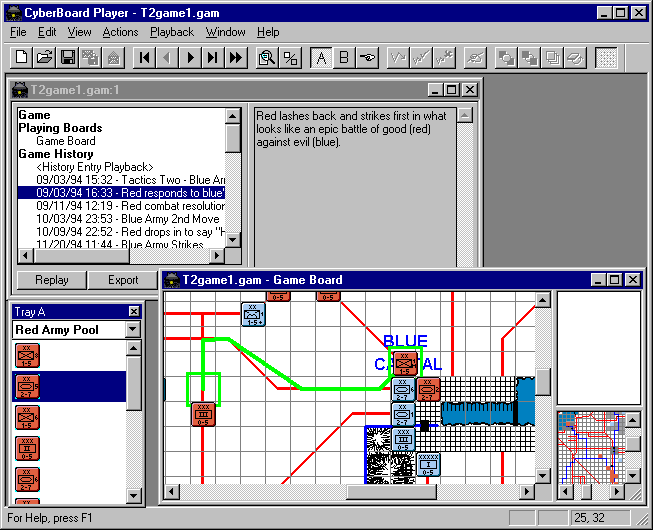The width and height of the screenshot is (653, 530).
Task: Toggle the A tray toolbar button
Action: 321,57
